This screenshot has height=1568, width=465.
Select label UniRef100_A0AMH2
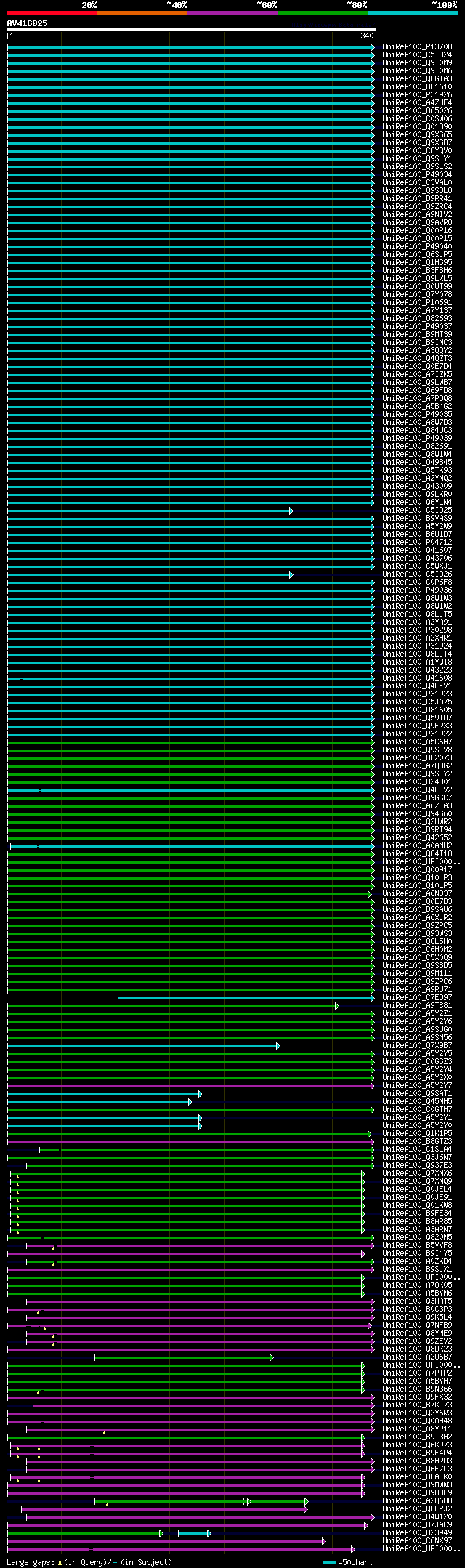tap(417, 845)
